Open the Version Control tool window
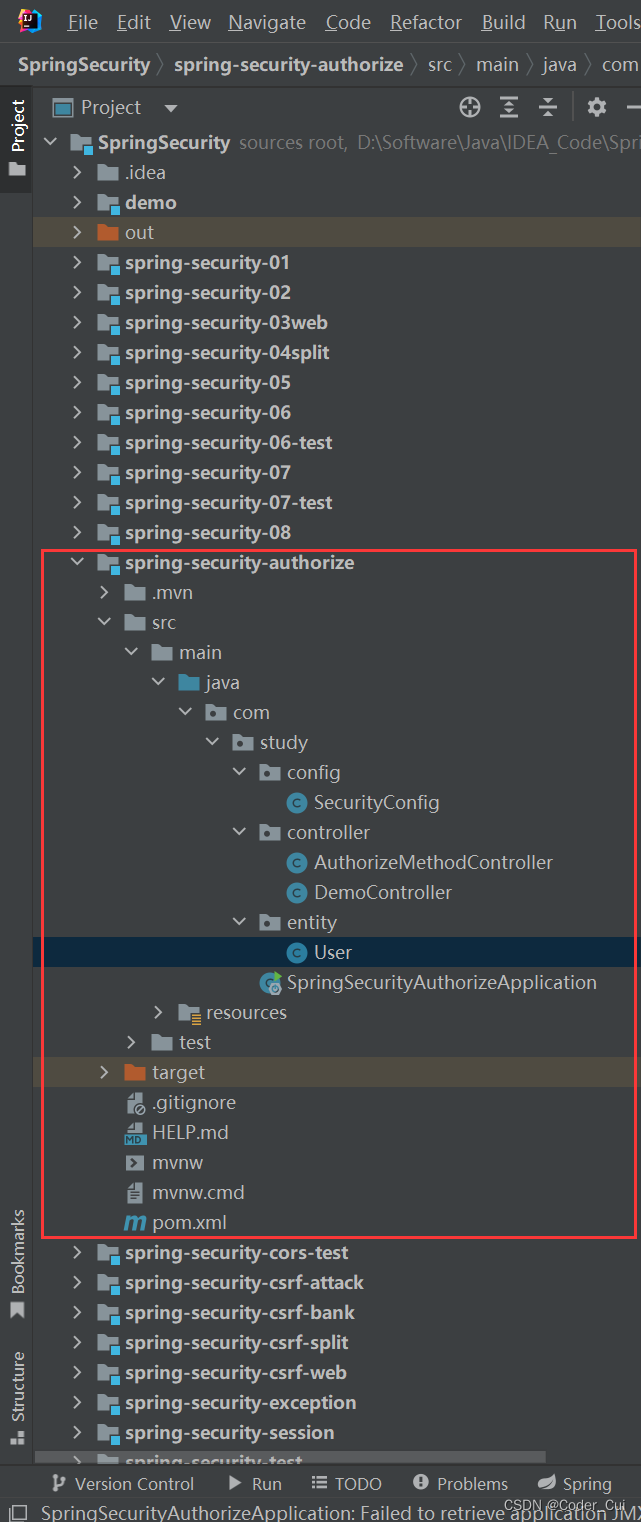The image size is (641, 1522). click(x=122, y=1483)
